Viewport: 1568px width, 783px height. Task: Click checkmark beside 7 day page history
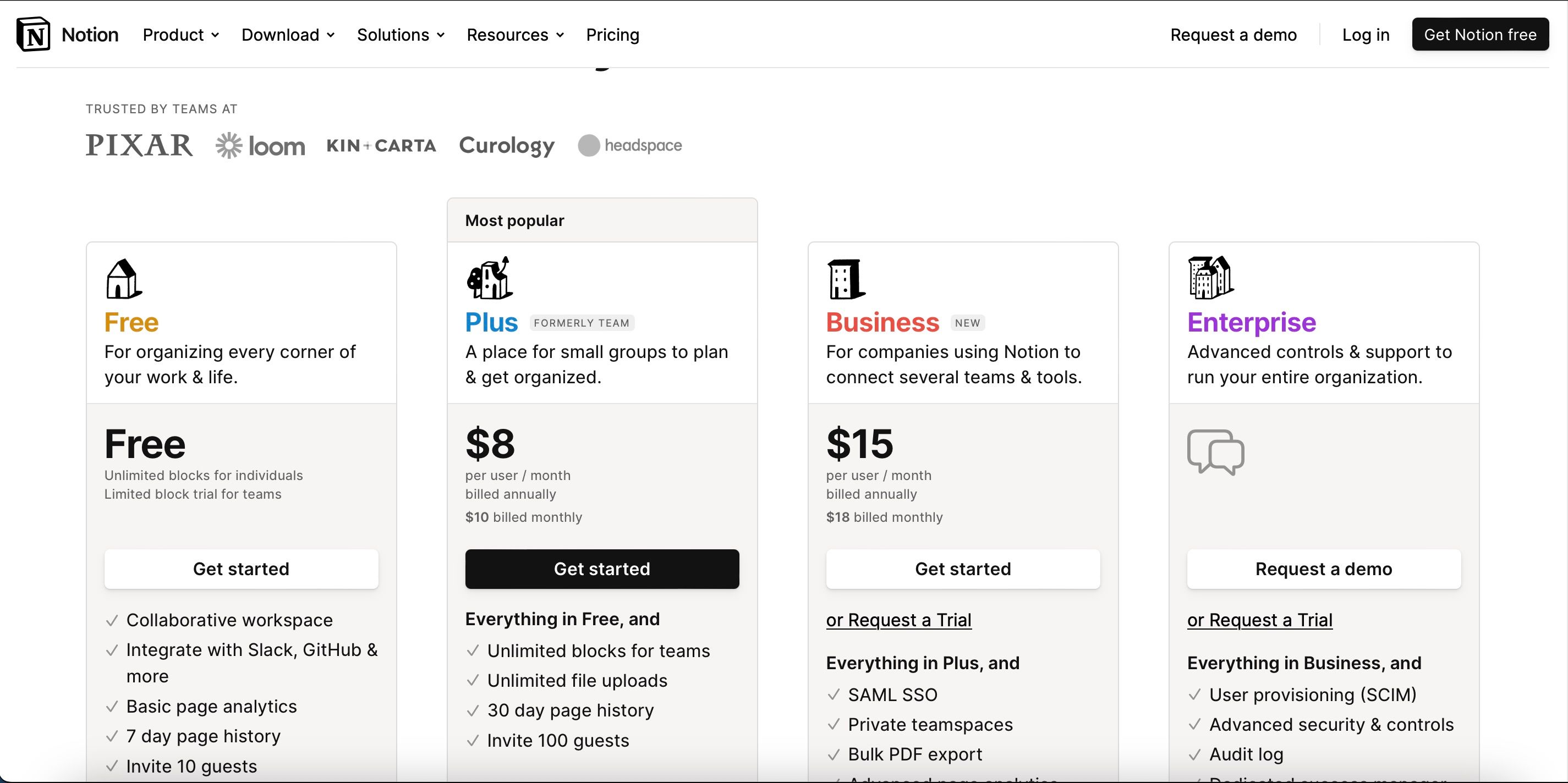112,737
